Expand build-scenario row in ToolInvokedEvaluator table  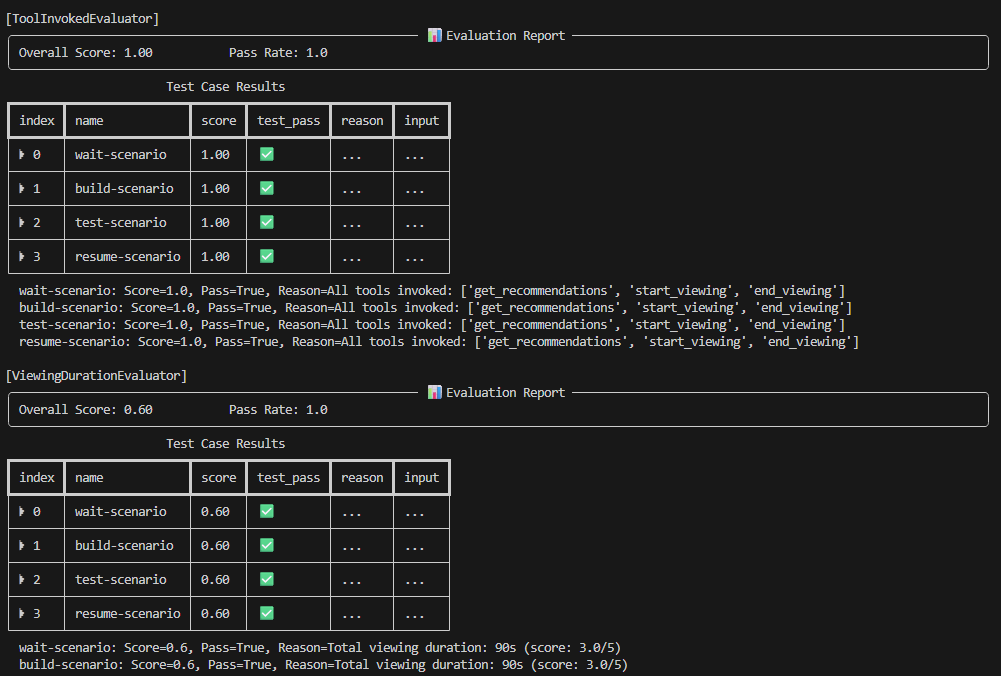click(22, 188)
